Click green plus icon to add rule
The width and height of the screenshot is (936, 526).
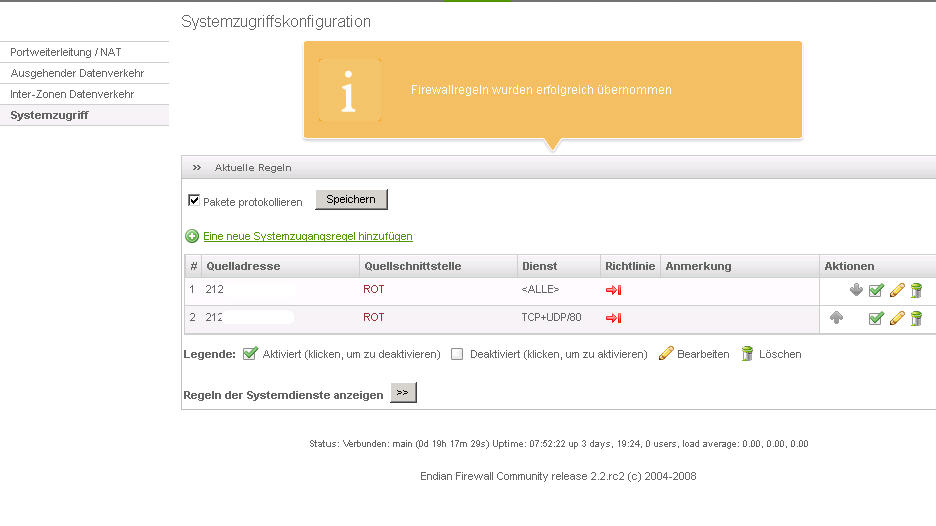(192, 237)
